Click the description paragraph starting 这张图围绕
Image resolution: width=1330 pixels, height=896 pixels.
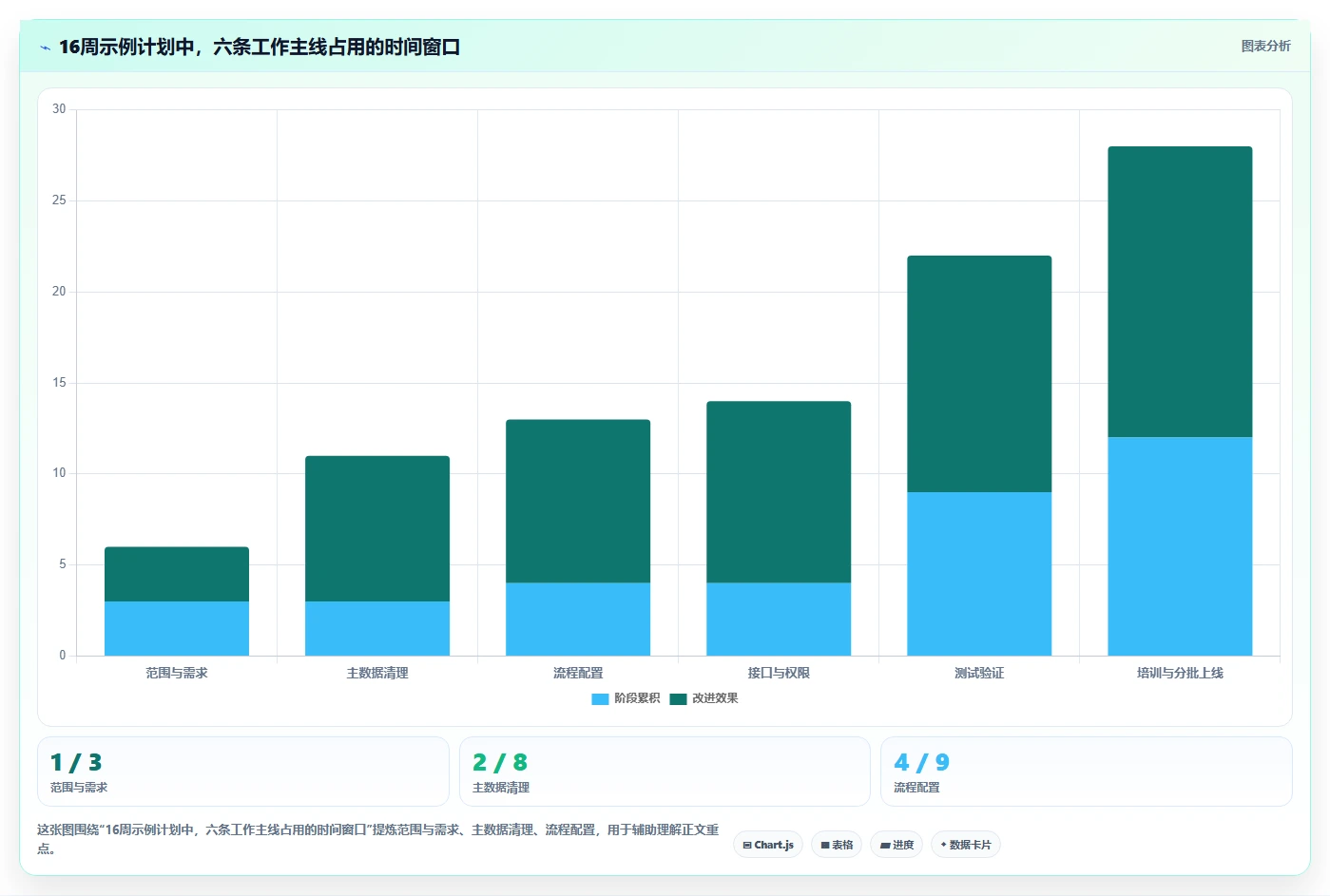(378, 838)
